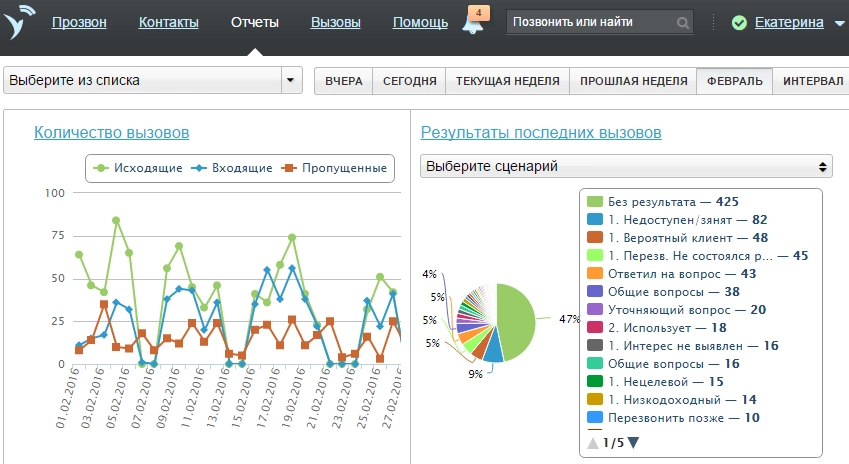Toggle the Пропущенные series in chart legend
This screenshot has width=849, height=464.
335,168
